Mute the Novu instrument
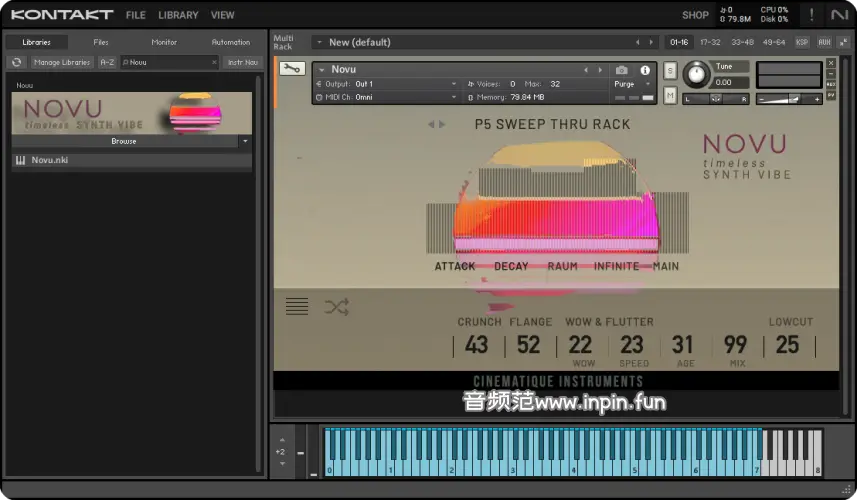857x500 pixels. [x=670, y=95]
